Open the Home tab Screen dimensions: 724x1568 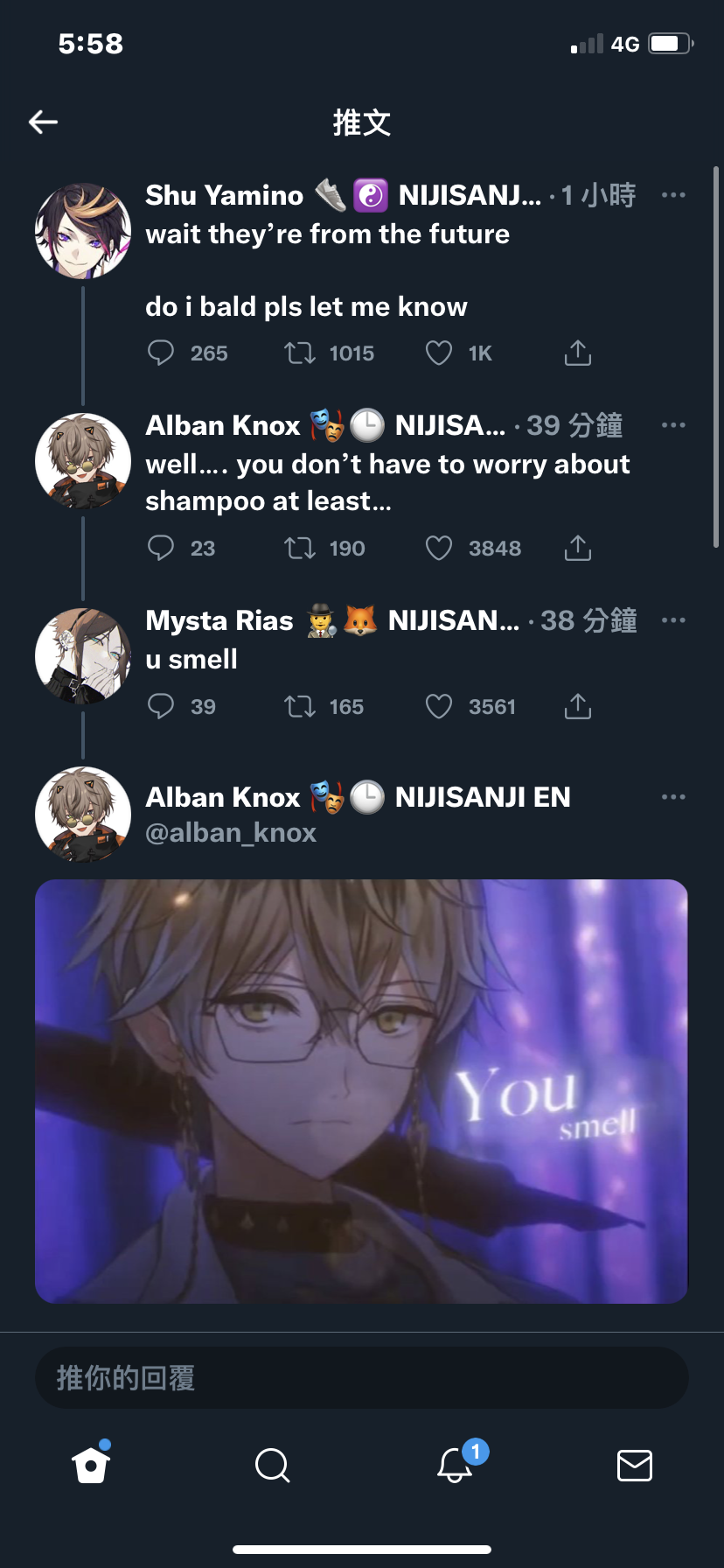[x=91, y=1465]
